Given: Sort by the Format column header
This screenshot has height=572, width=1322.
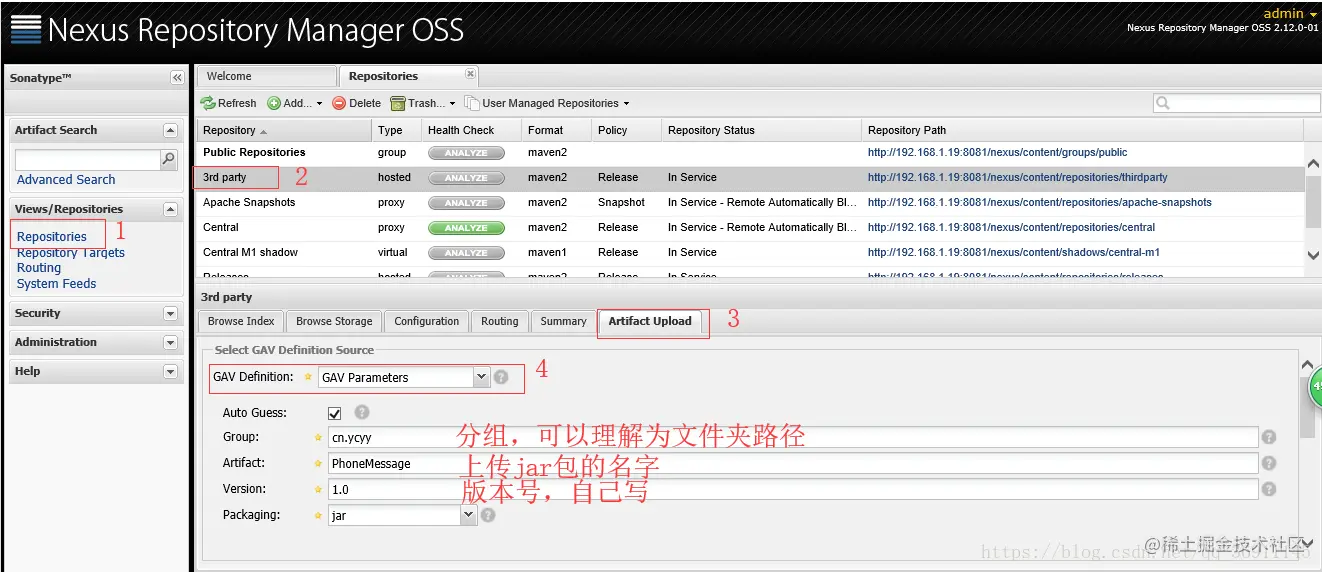Looking at the screenshot, I should coord(557,130).
